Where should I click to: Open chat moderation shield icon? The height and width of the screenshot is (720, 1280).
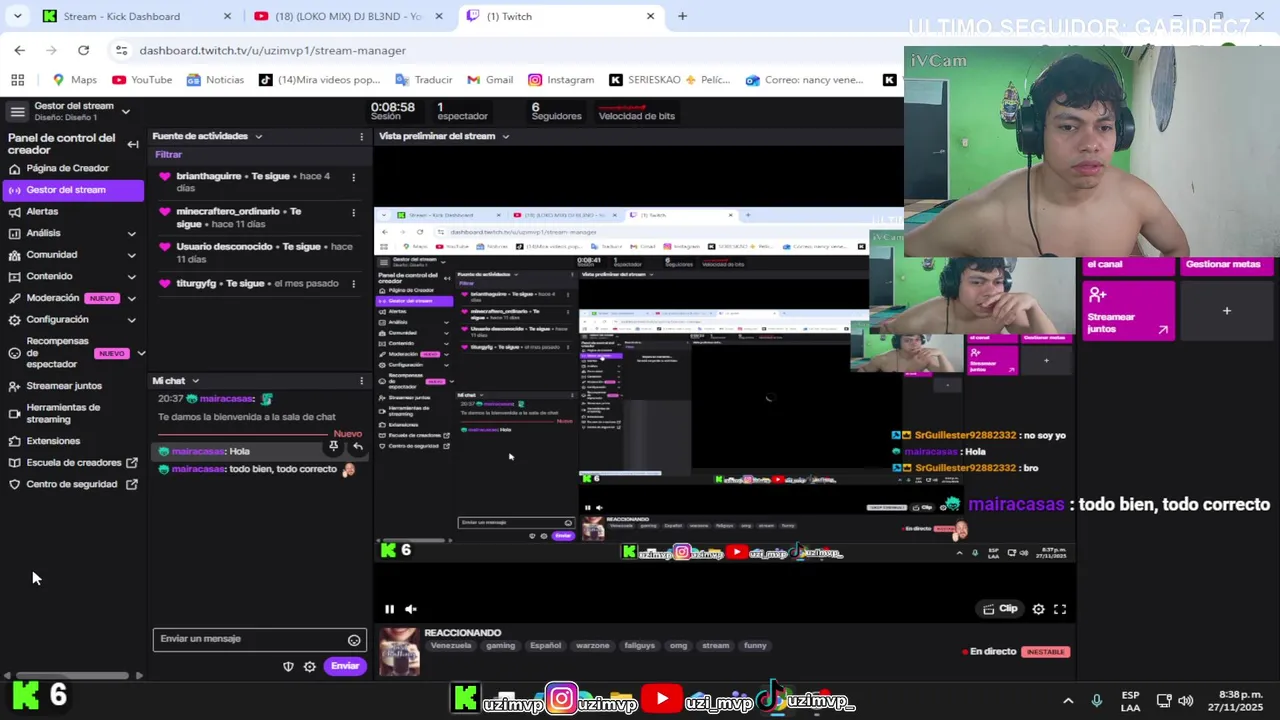[x=288, y=666]
